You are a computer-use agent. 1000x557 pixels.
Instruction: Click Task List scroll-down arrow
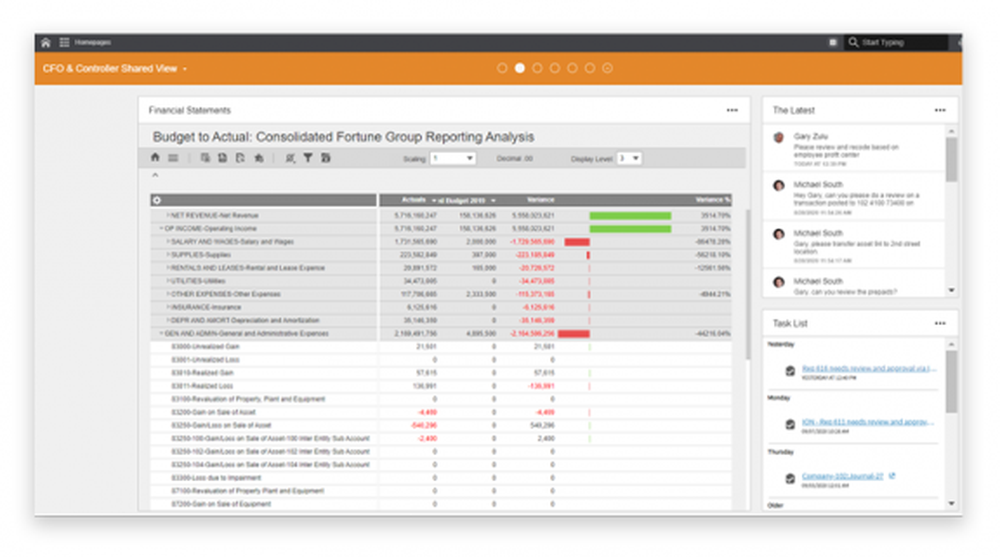click(951, 503)
